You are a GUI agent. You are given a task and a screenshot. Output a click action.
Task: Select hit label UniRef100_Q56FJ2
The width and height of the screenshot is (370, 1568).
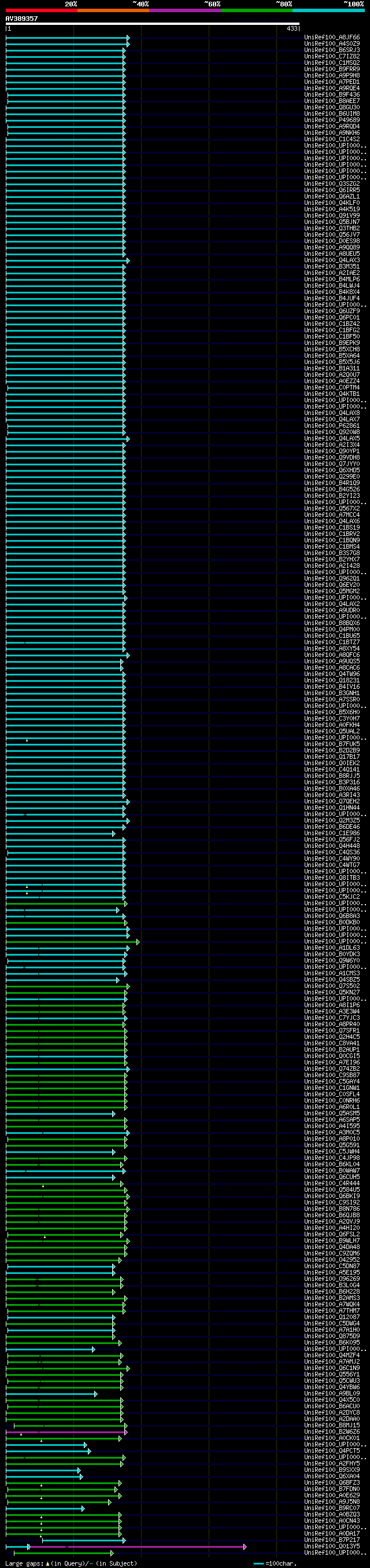pos(332,839)
